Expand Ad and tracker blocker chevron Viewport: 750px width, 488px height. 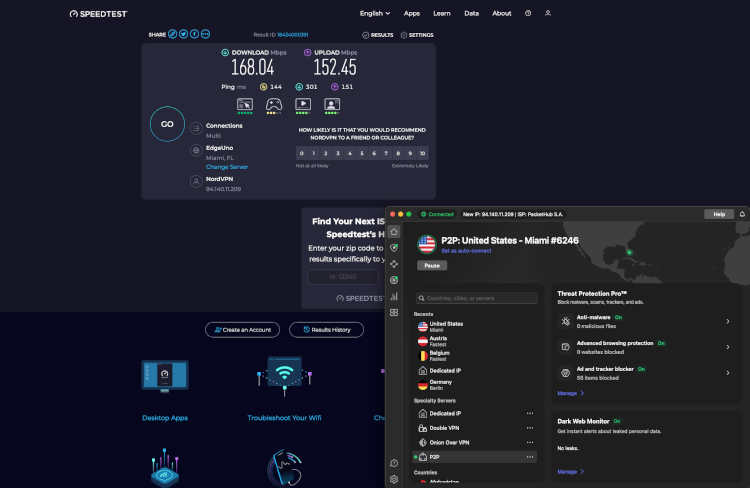coord(728,373)
